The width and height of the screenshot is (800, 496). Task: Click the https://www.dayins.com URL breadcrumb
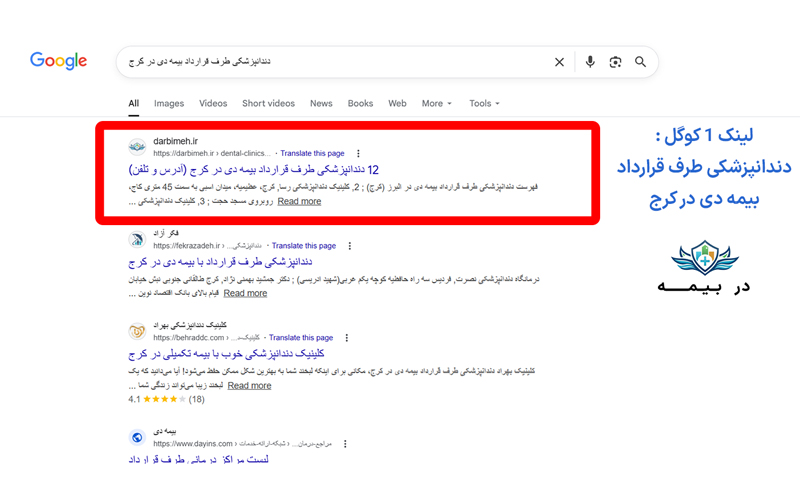242,444
